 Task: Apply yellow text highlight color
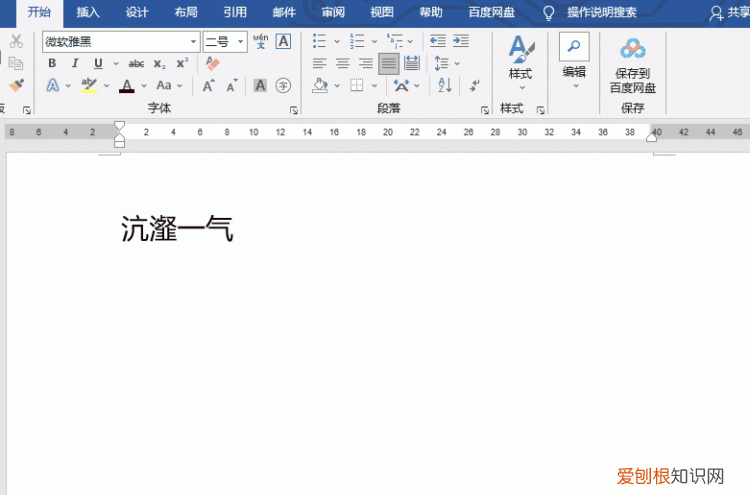[89, 85]
